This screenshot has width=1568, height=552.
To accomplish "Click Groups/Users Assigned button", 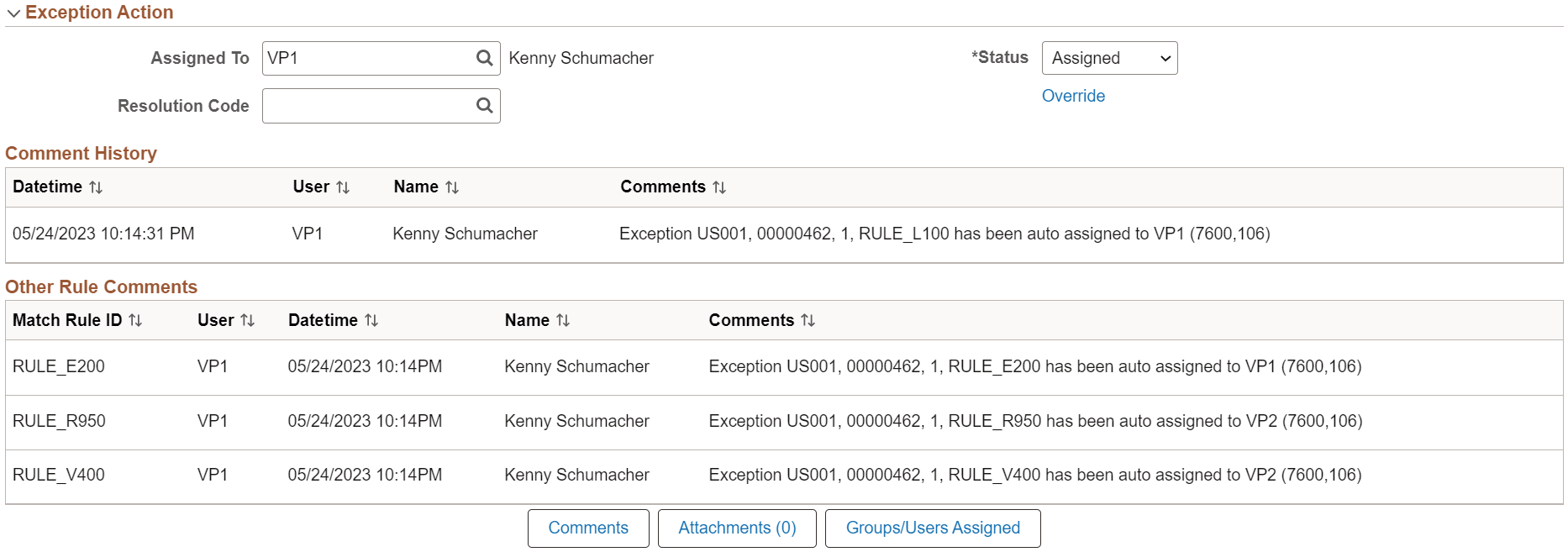I will coord(933,528).
